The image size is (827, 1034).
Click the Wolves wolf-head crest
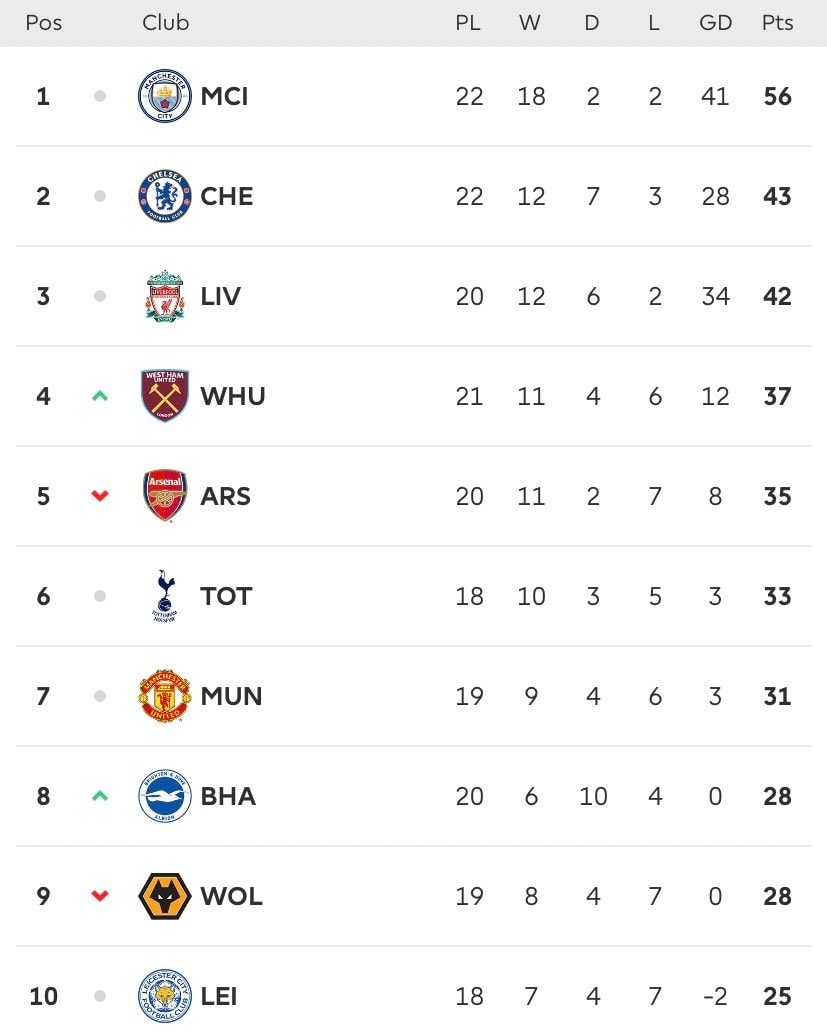point(165,896)
